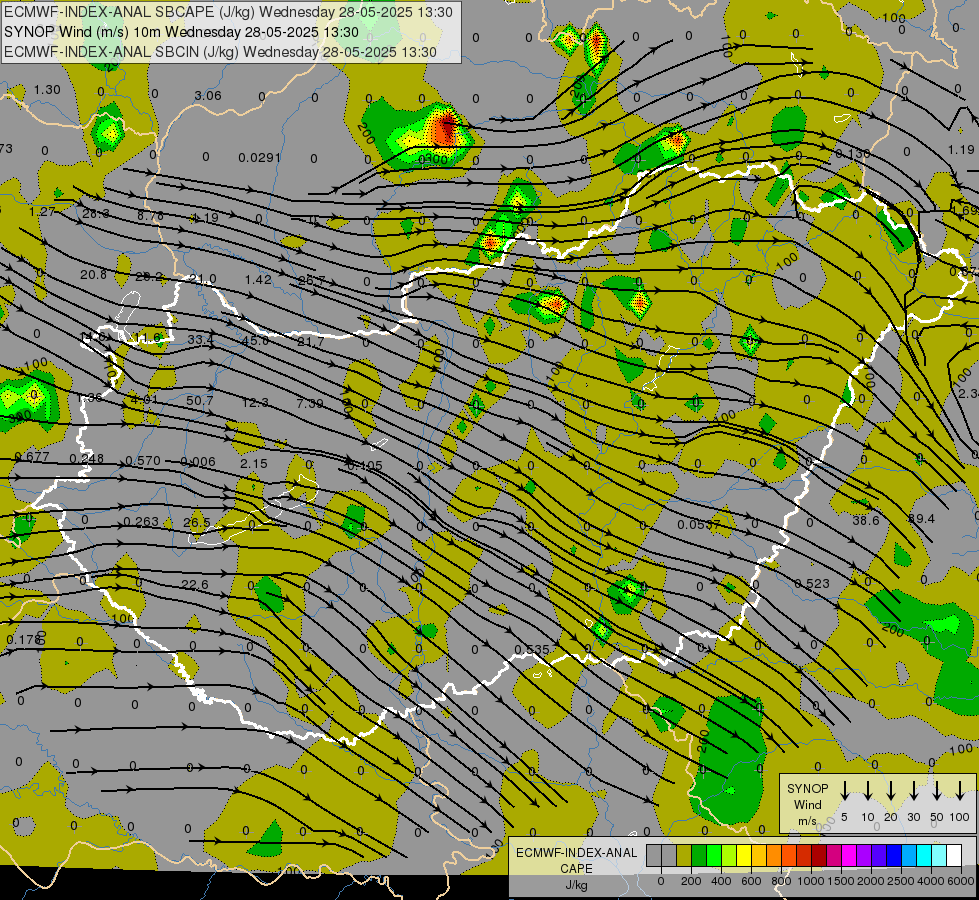The image size is (979, 900).
Task: Click the 2500 tick label in CAPE legend
Action: pos(901,881)
